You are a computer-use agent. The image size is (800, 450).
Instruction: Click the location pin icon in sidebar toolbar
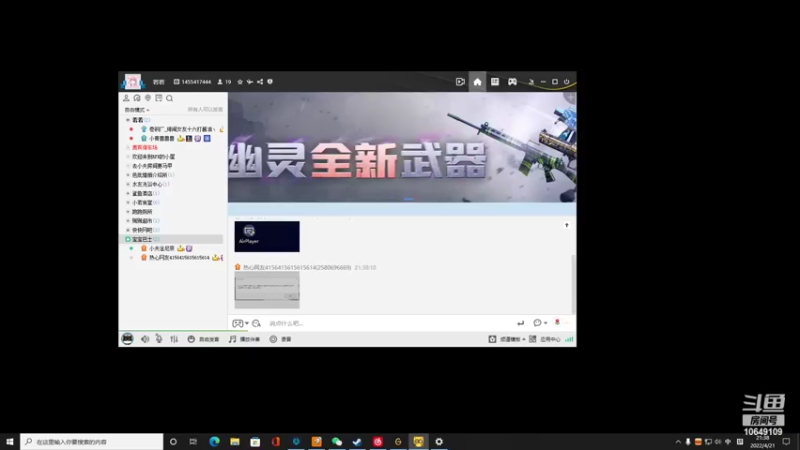[x=148, y=98]
